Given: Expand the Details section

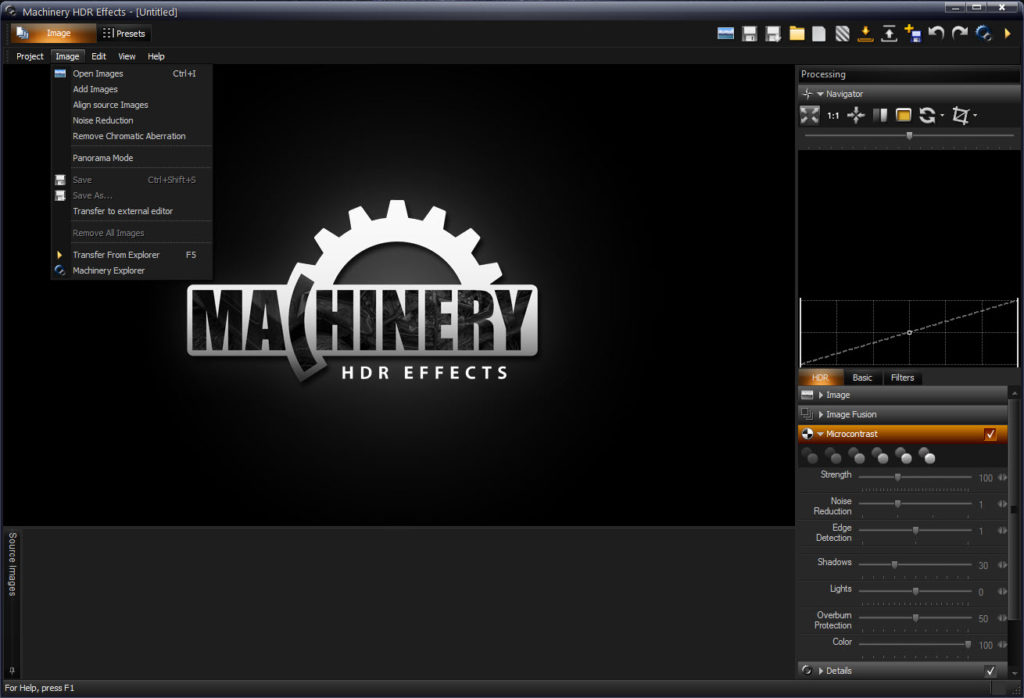Looking at the screenshot, I should 821,671.
